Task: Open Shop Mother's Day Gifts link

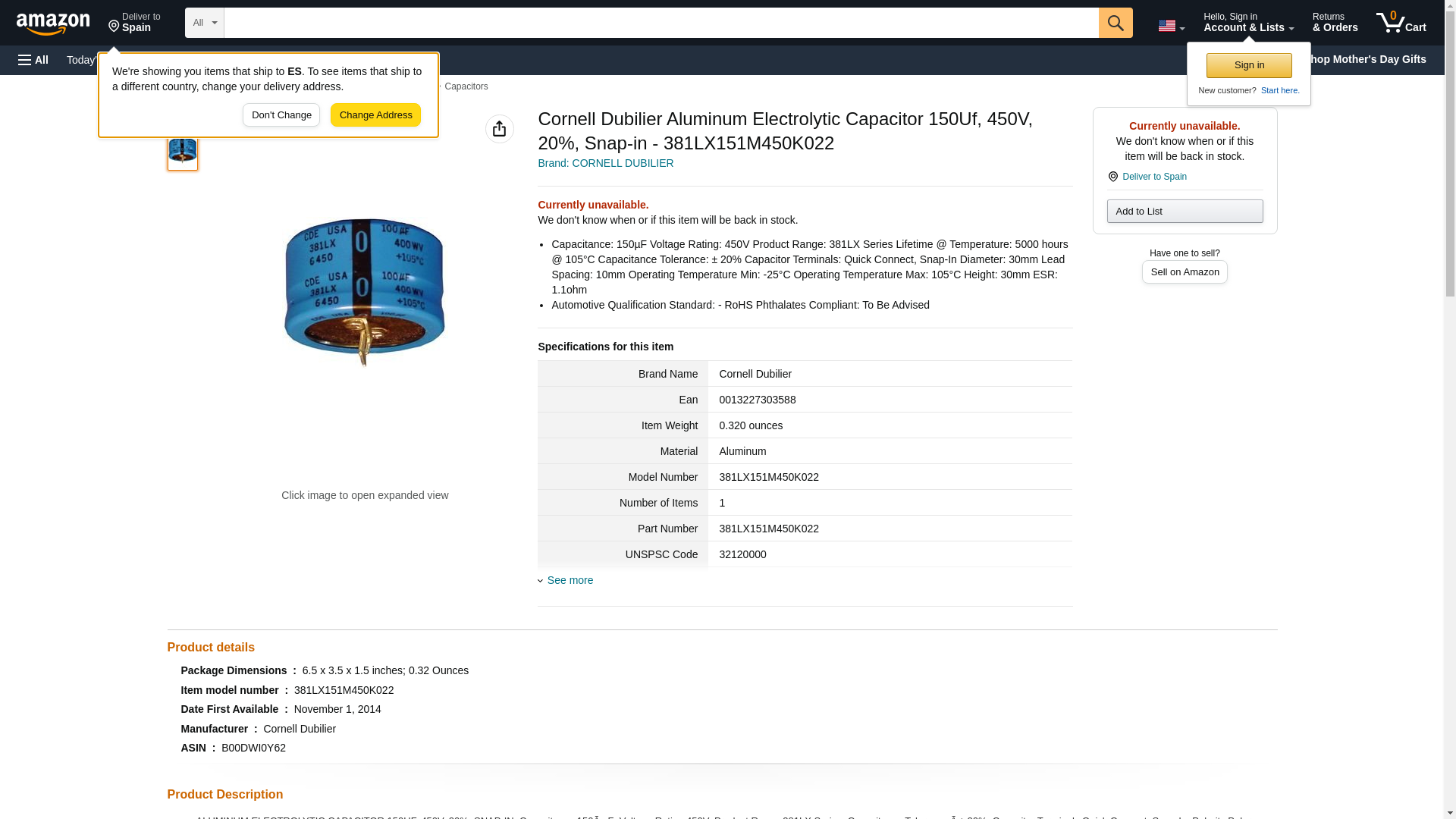Action: (1373, 59)
